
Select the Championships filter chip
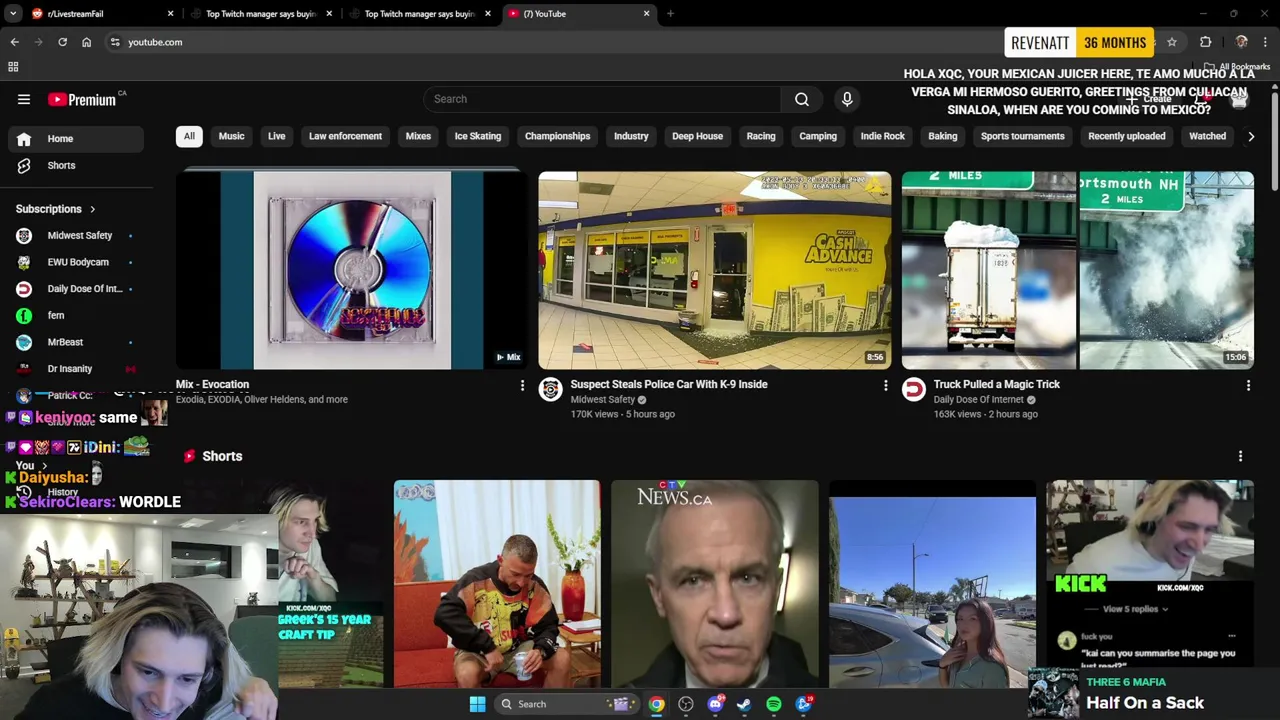(x=558, y=136)
